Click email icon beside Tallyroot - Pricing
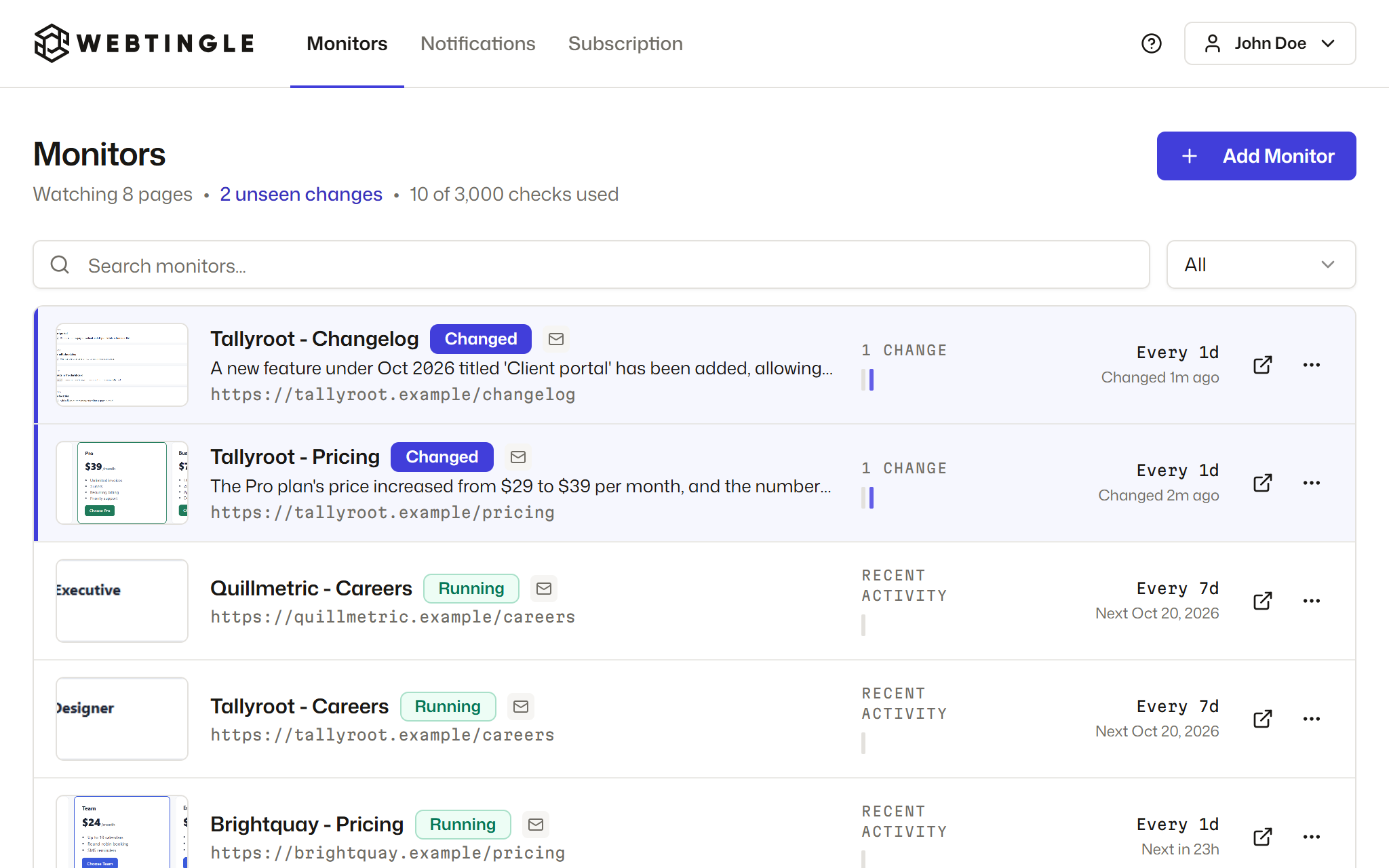This screenshot has width=1389, height=868. click(518, 457)
